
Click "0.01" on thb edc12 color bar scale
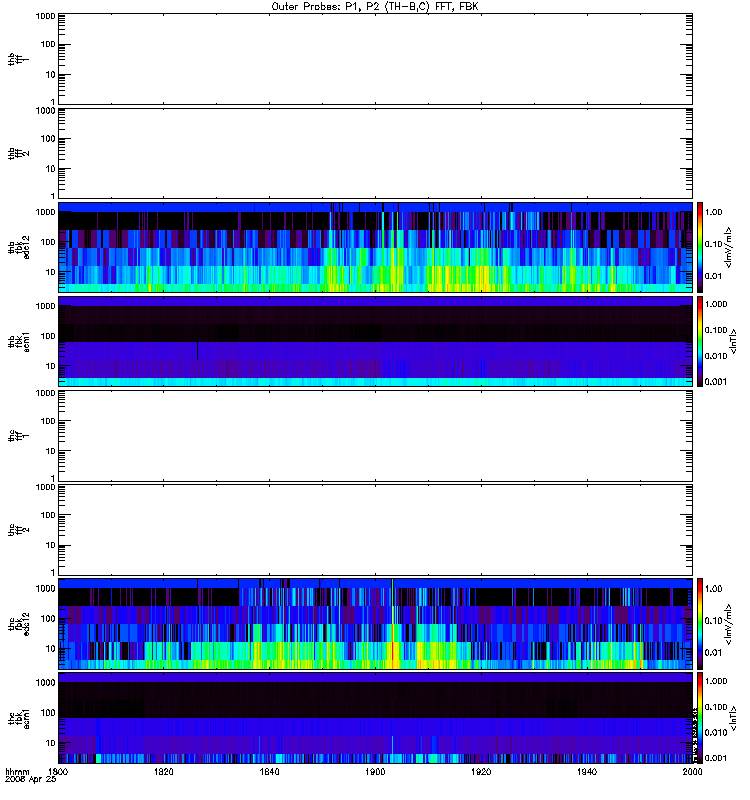point(713,276)
